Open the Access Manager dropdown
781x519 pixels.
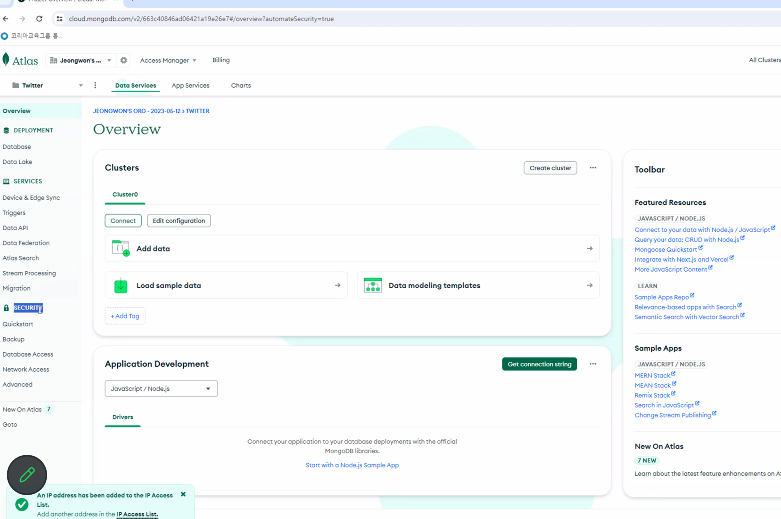(x=168, y=60)
